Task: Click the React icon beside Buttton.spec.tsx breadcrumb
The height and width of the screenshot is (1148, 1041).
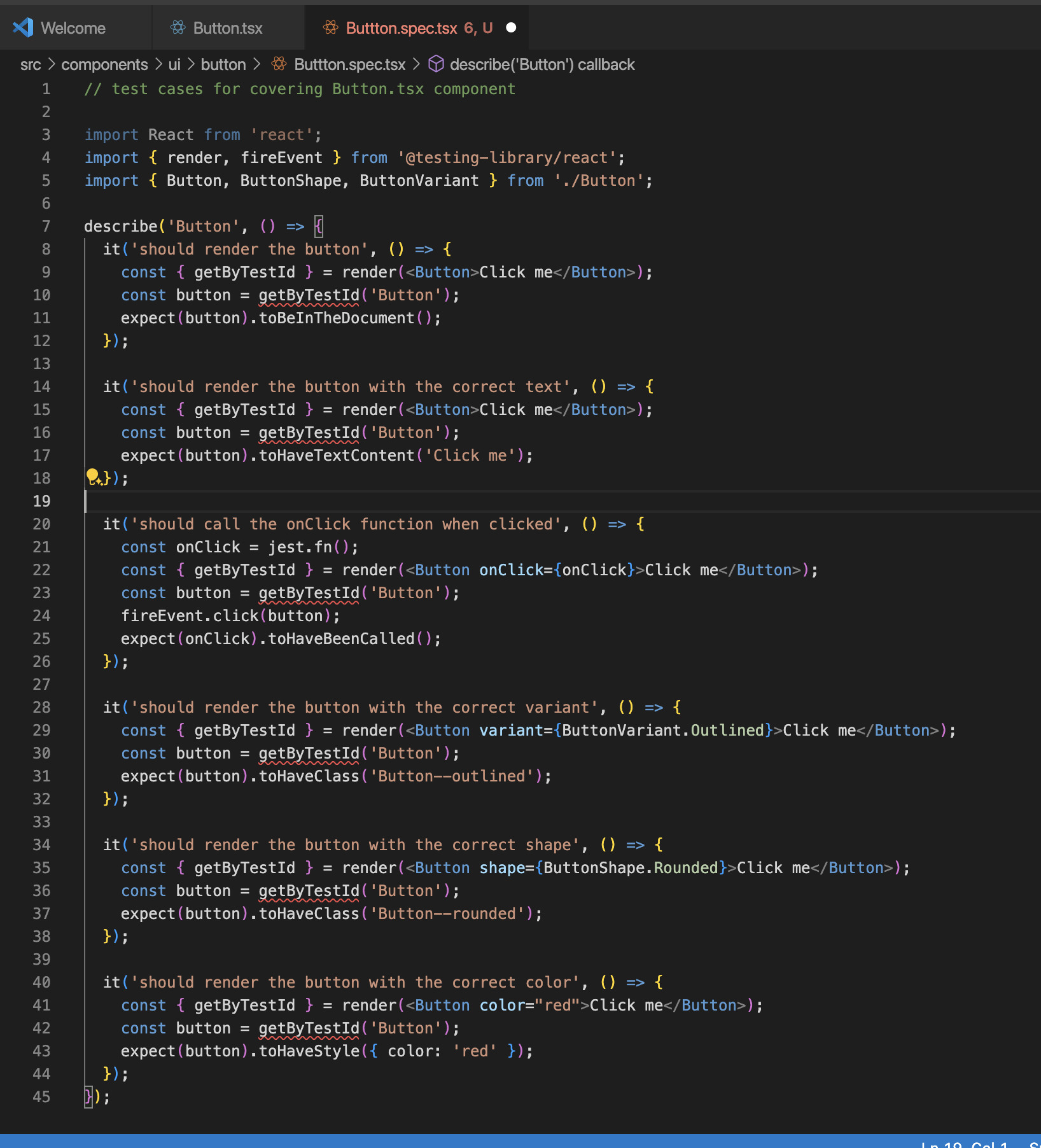Action: coord(279,64)
